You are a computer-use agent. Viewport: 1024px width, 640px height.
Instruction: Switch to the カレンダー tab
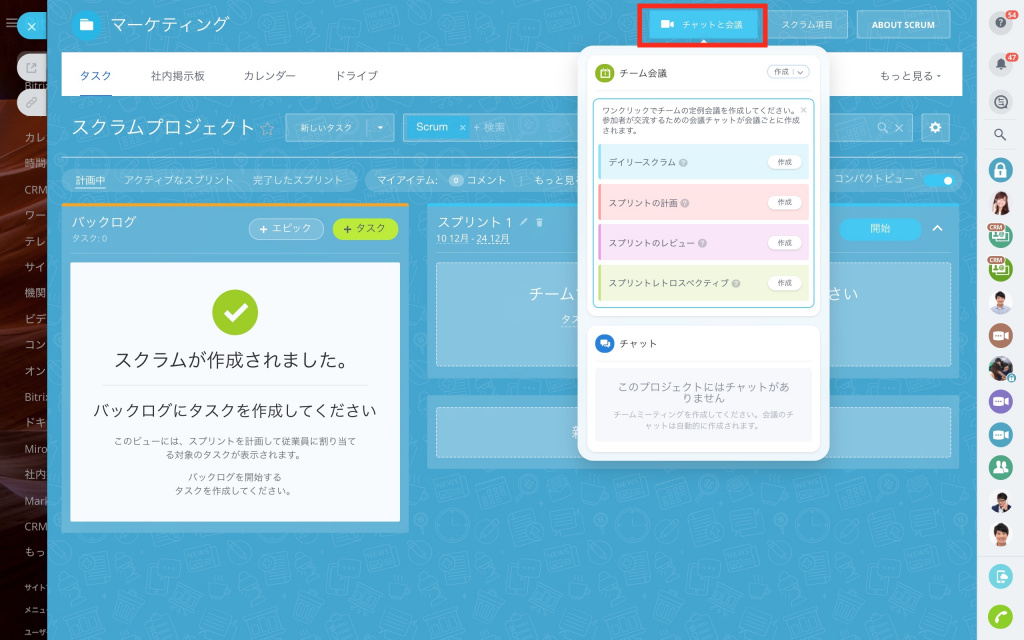tap(269, 76)
